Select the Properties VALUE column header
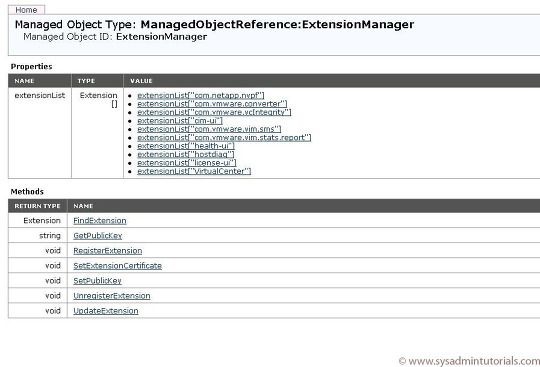540x367 pixels. pyautogui.click(x=332, y=81)
